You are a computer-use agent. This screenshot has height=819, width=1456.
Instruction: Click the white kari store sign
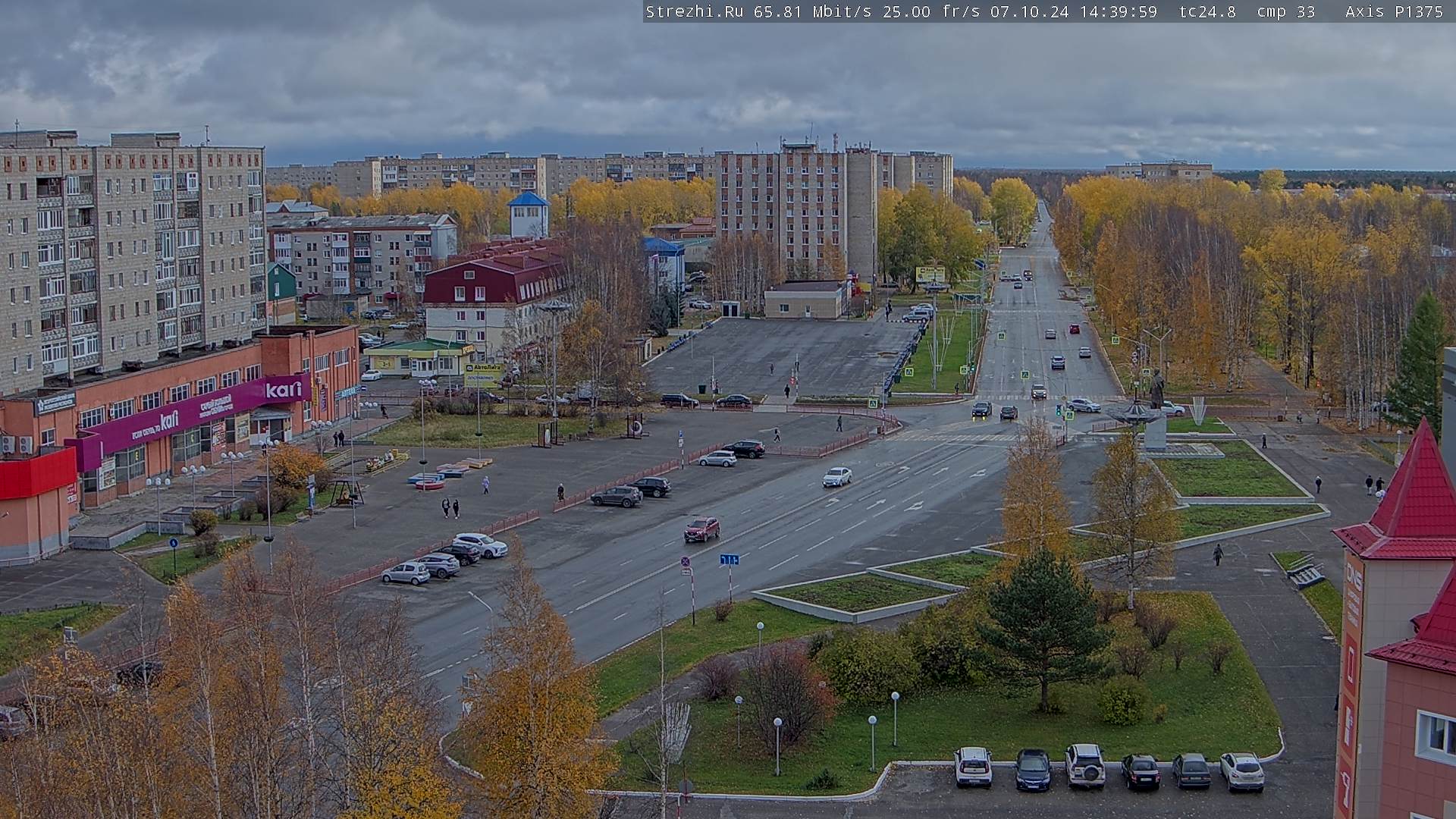(x=283, y=390)
